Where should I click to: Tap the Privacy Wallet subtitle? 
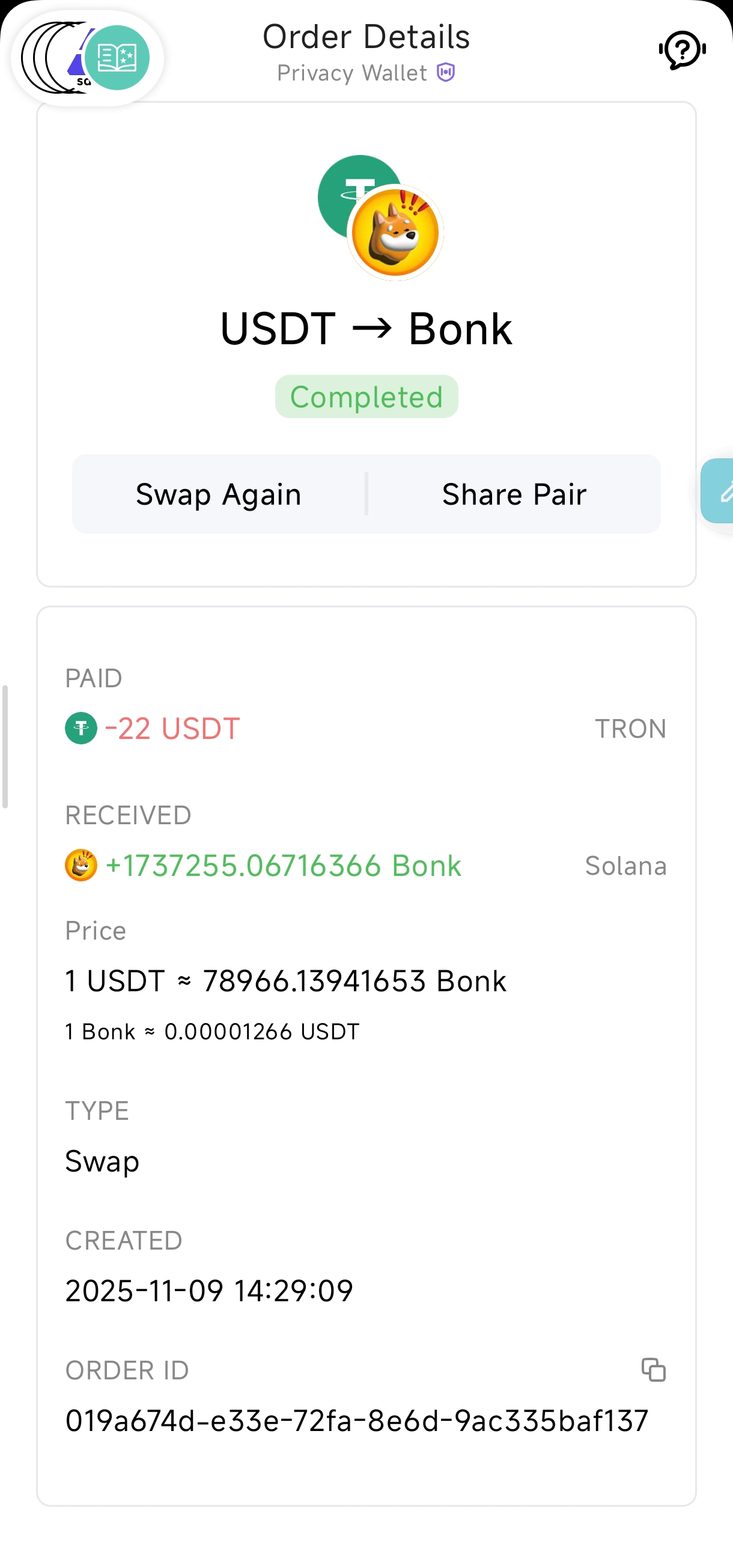[x=352, y=73]
